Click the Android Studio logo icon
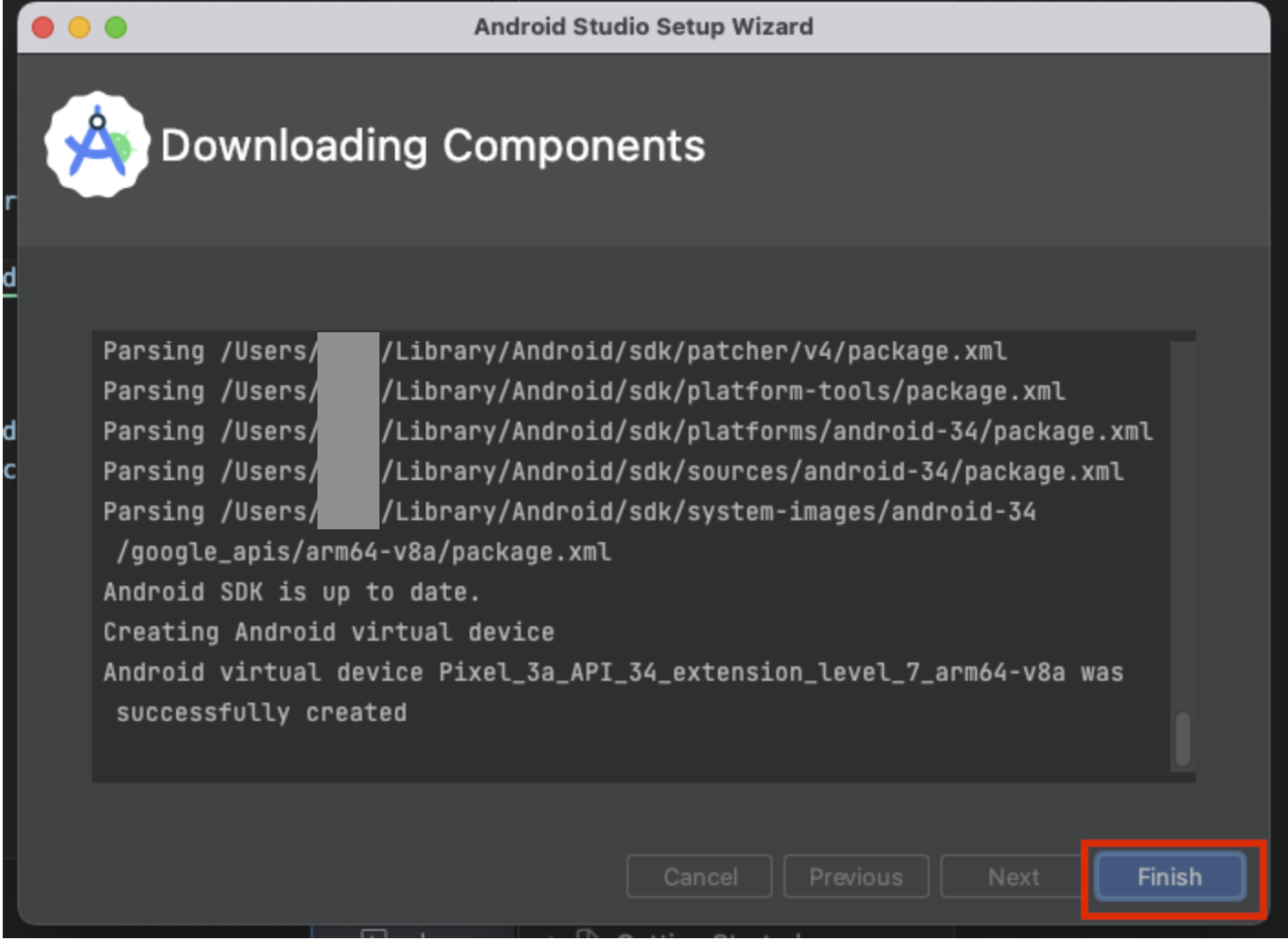This screenshot has width=1288, height=940. [97, 144]
